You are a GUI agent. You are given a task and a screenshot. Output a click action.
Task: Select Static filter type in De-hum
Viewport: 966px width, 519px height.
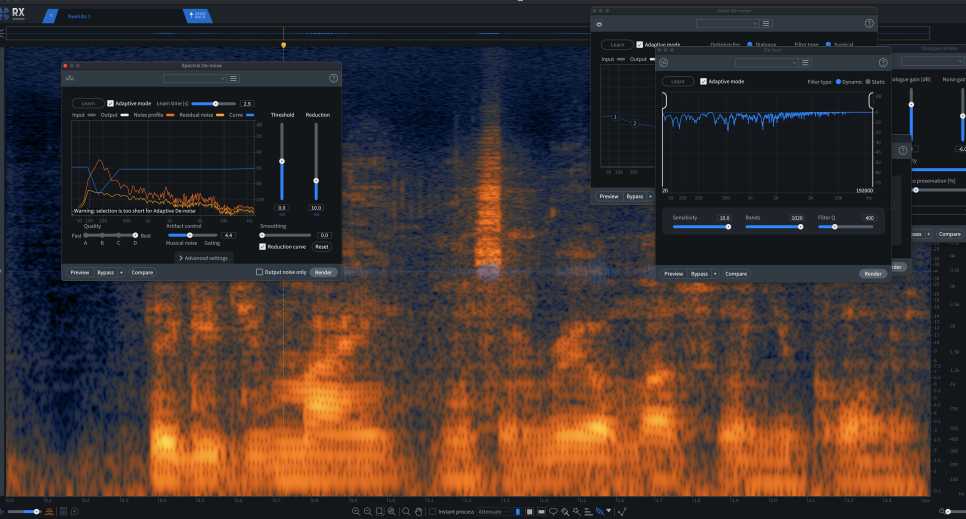868,81
